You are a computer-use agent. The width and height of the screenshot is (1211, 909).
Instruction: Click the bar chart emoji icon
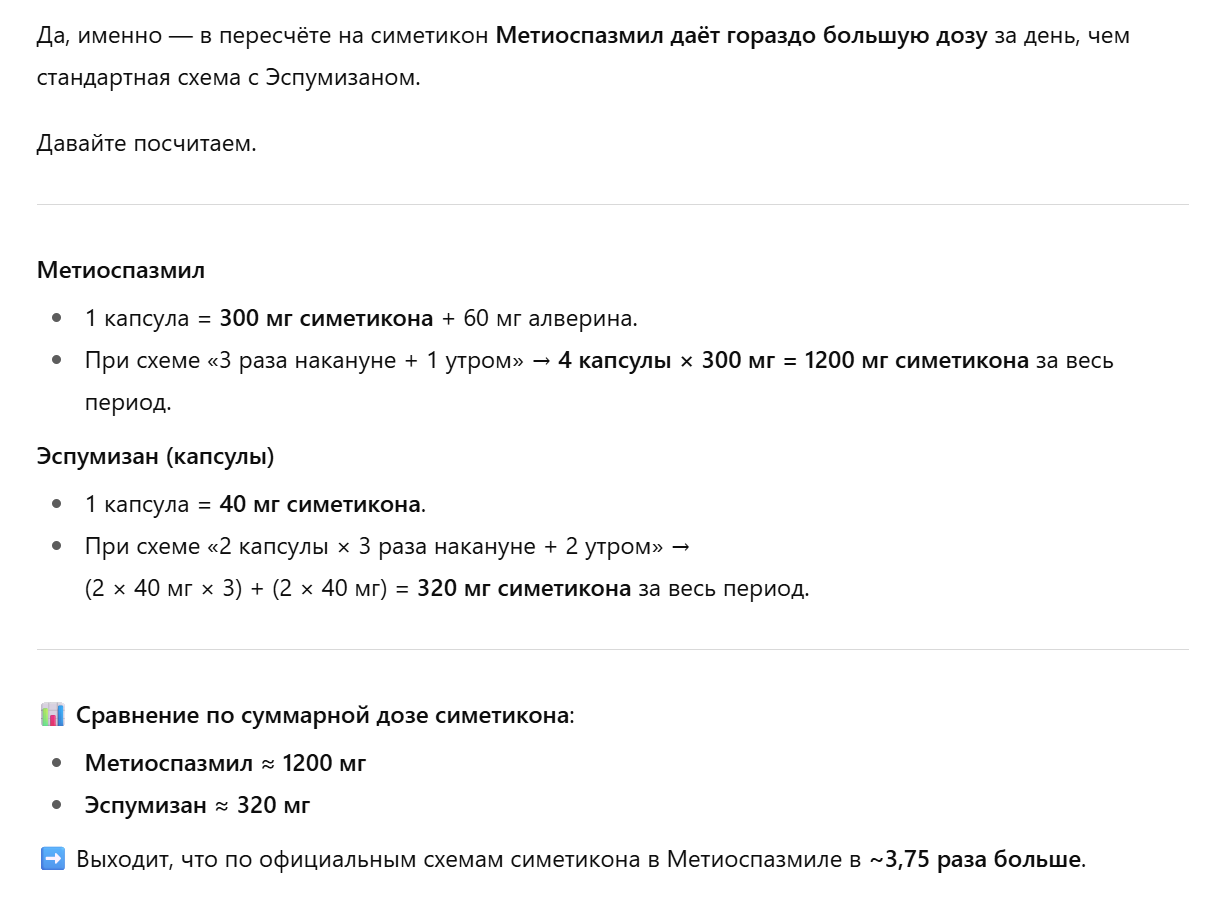[x=52, y=715]
